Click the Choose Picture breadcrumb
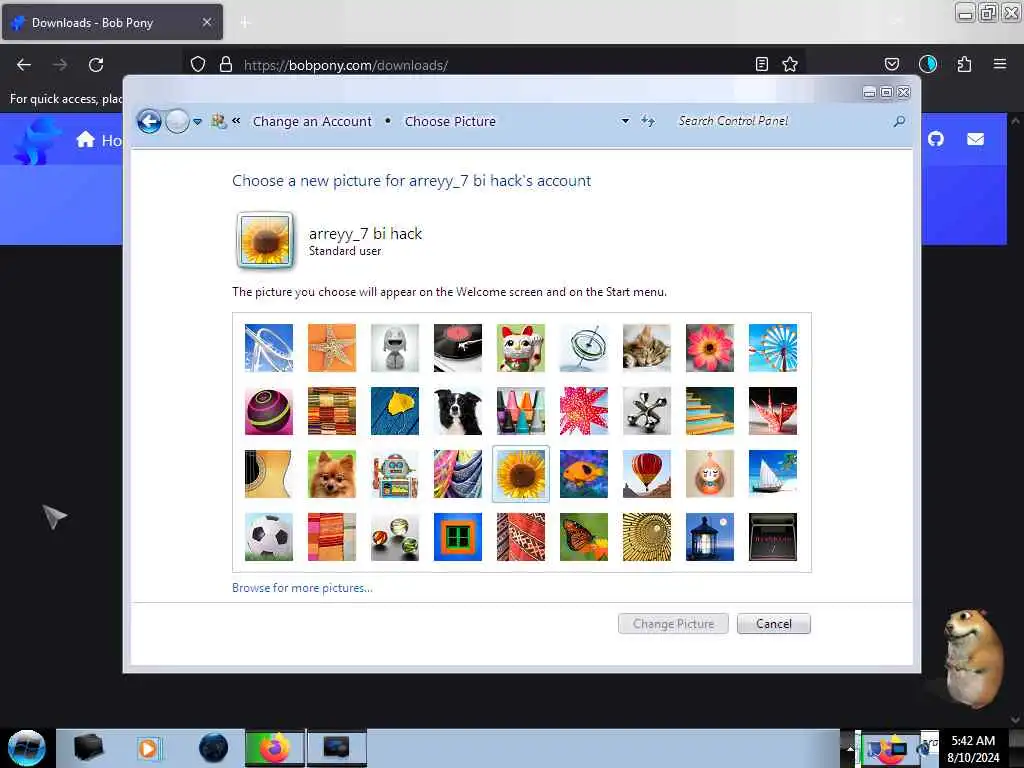 (450, 121)
